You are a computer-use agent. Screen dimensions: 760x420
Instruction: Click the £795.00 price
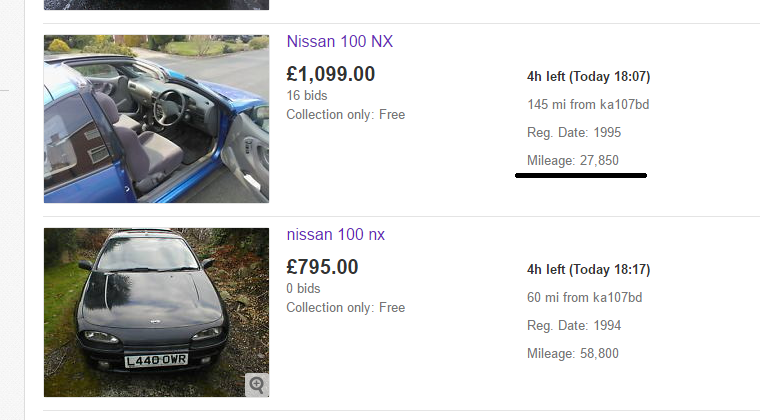click(322, 267)
